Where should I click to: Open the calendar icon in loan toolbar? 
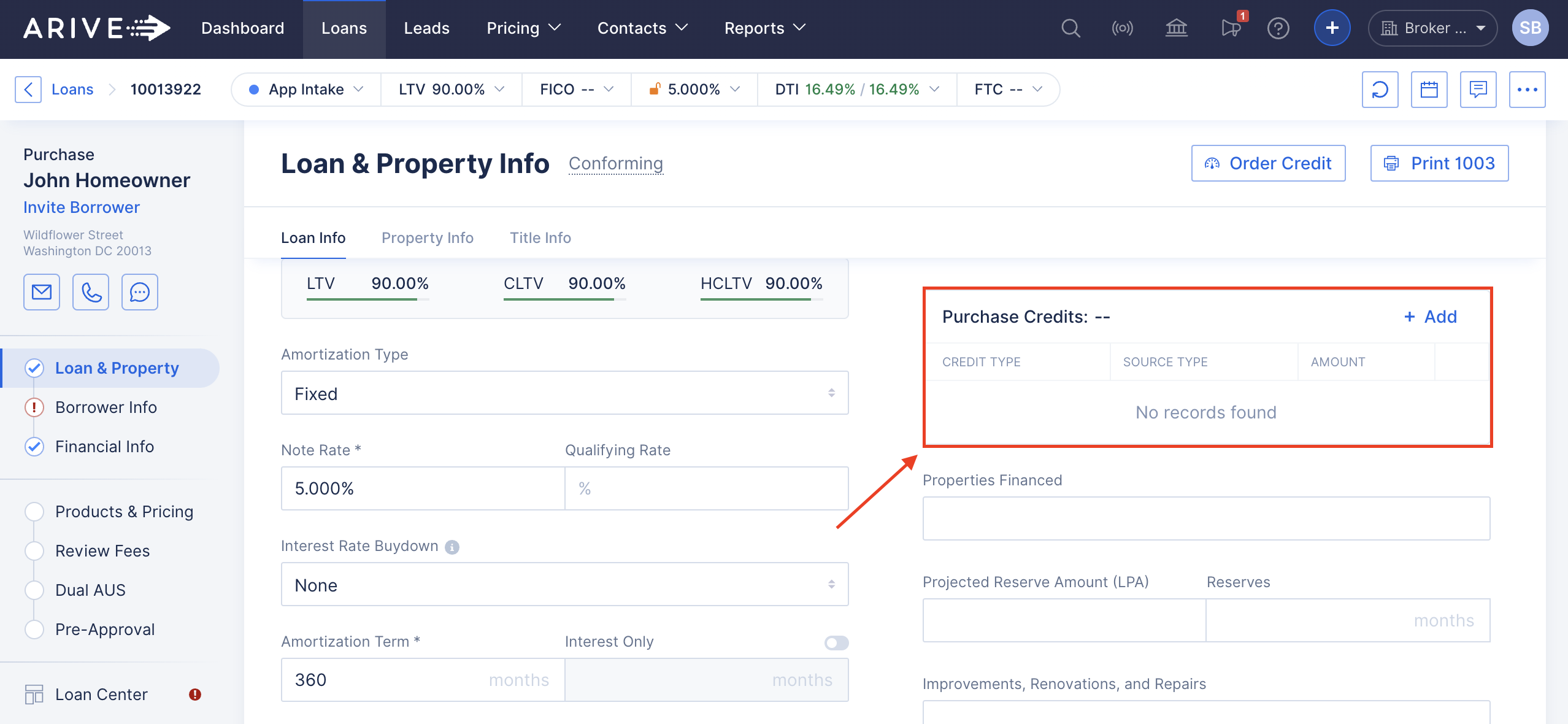pyautogui.click(x=1429, y=90)
